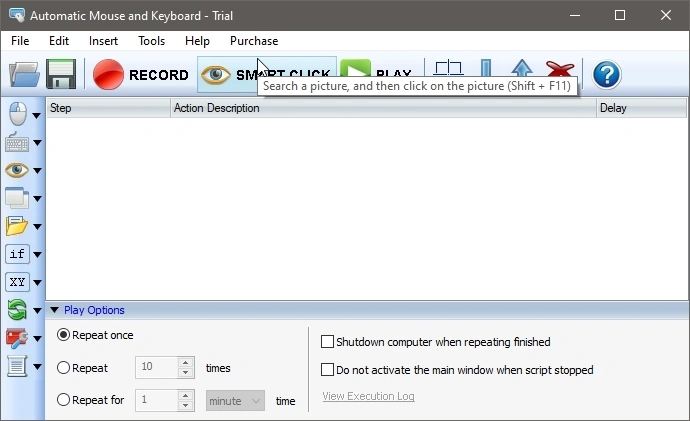Click the blue up arrow move-up icon

(x=522, y=68)
